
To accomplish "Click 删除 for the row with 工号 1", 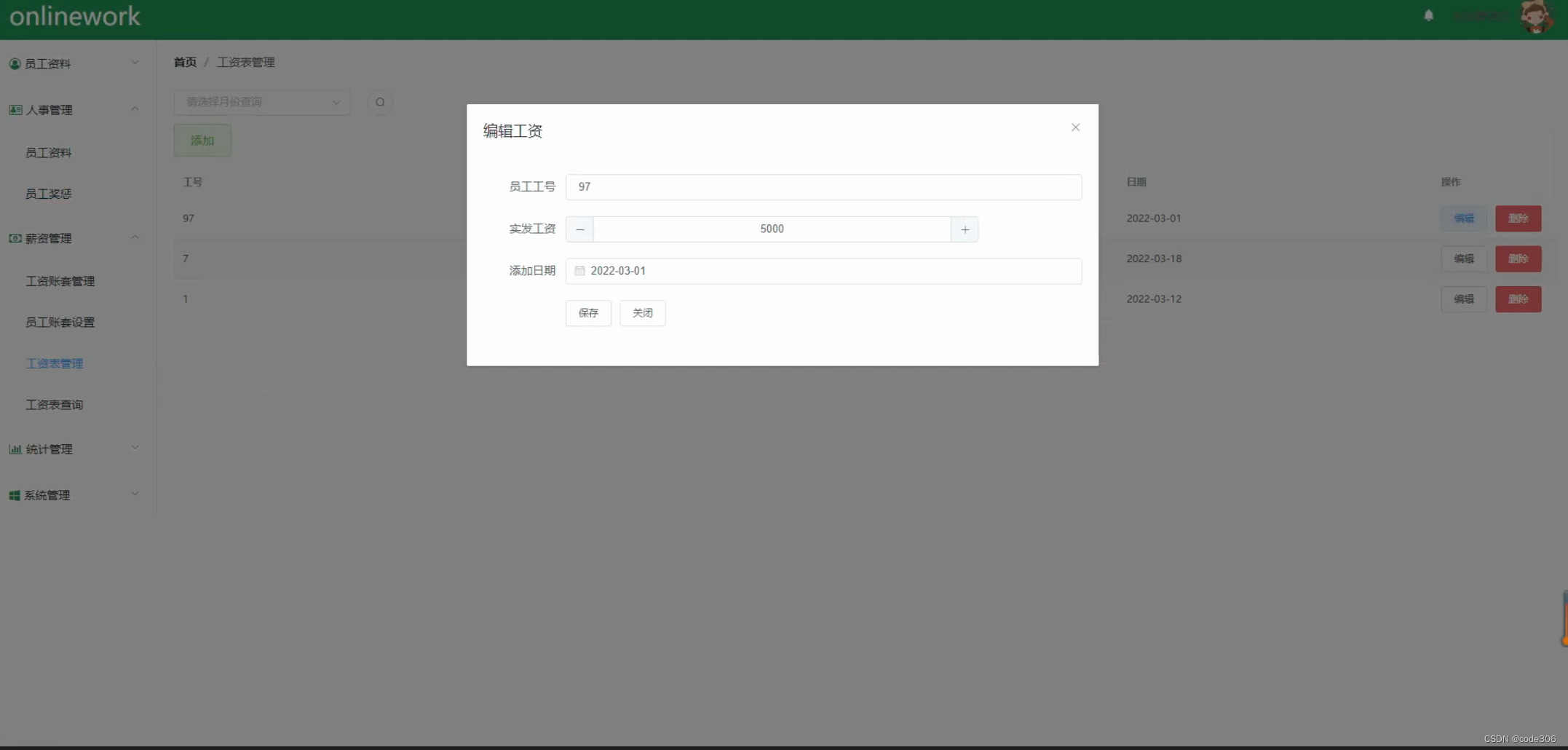I will pyautogui.click(x=1518, y=299).
